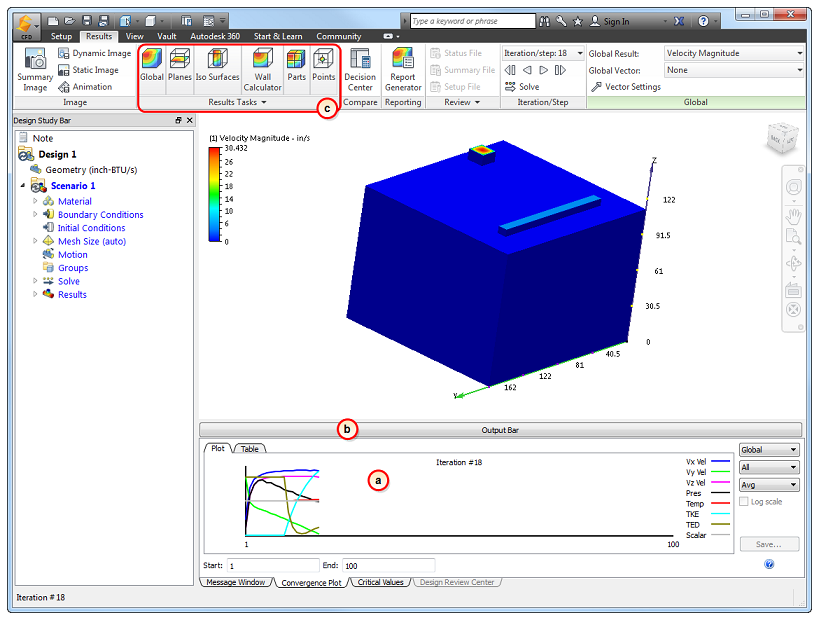Open the All dropdown in Output Bar

[x=769, y=467]
